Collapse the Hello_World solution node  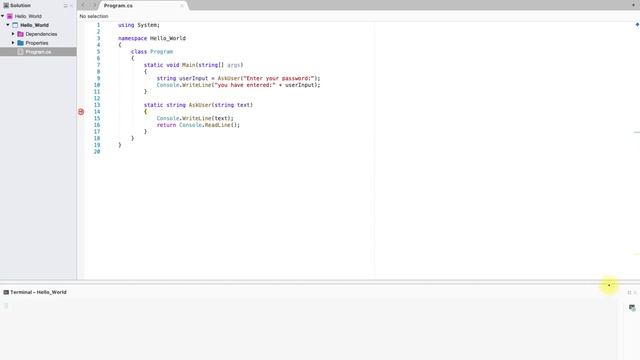pos(3,16)
